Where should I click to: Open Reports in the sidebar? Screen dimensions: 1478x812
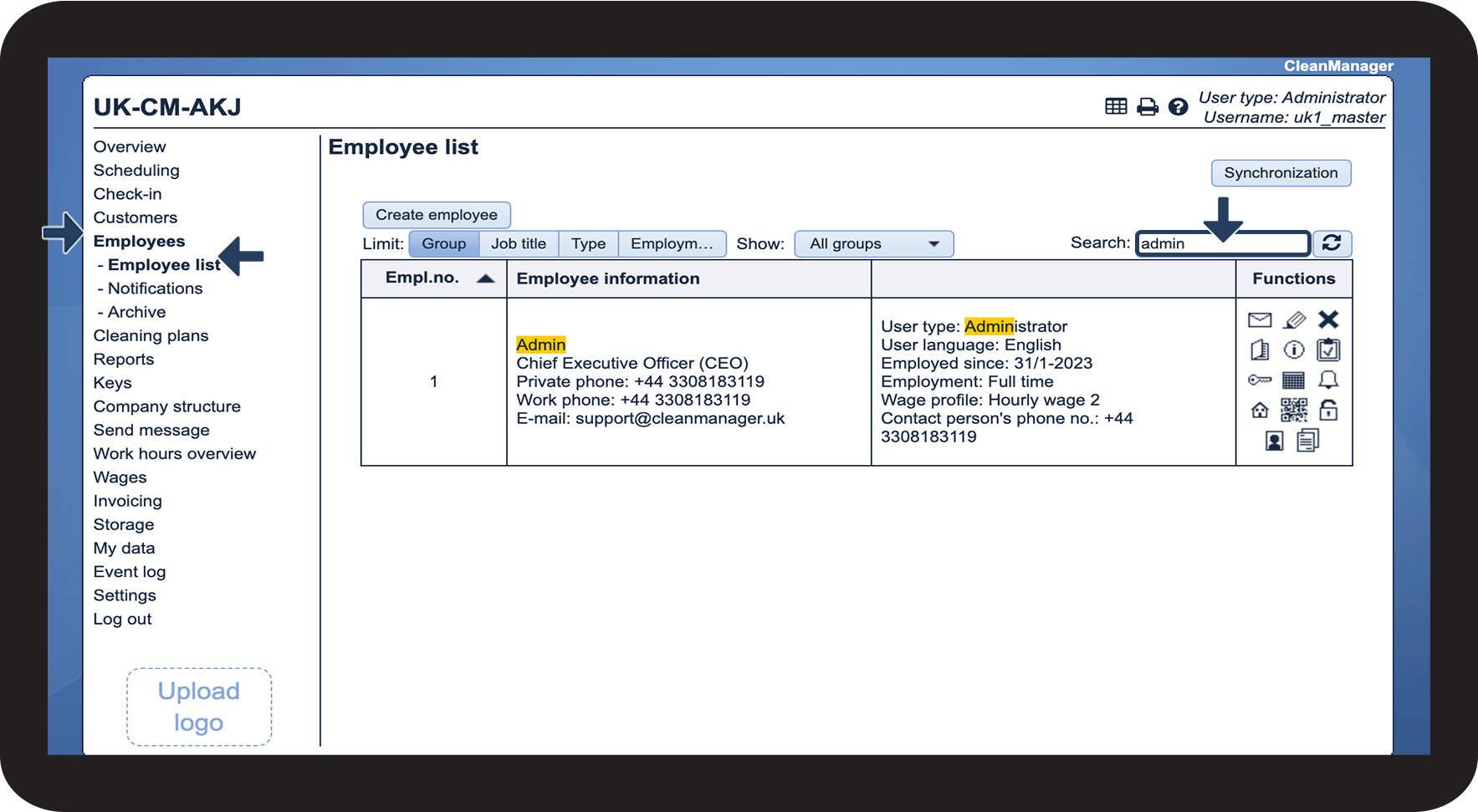124,360
